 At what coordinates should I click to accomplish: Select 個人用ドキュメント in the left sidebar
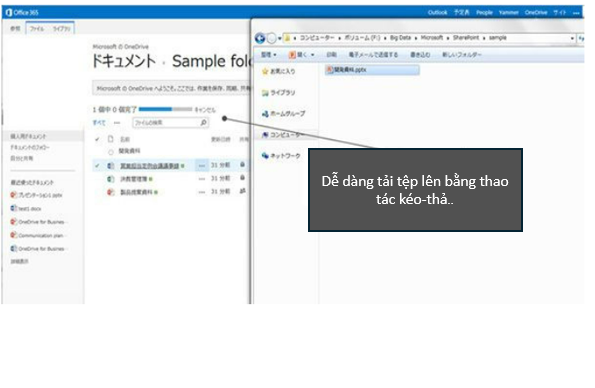[28, 136]
